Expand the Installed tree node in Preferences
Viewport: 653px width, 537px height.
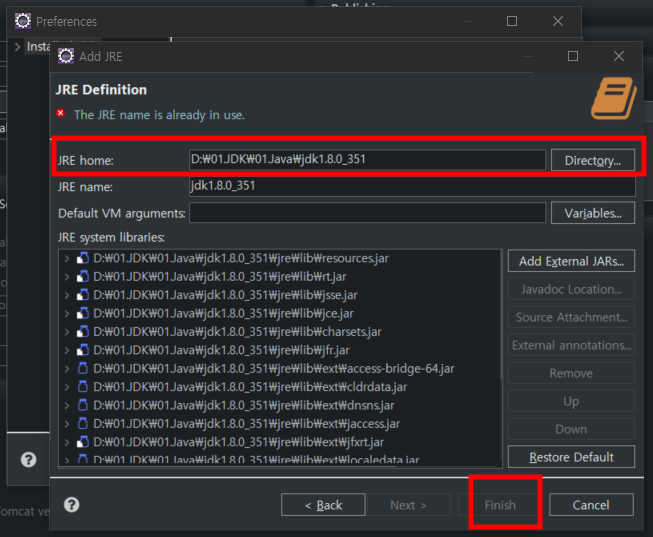click(17, 47)
